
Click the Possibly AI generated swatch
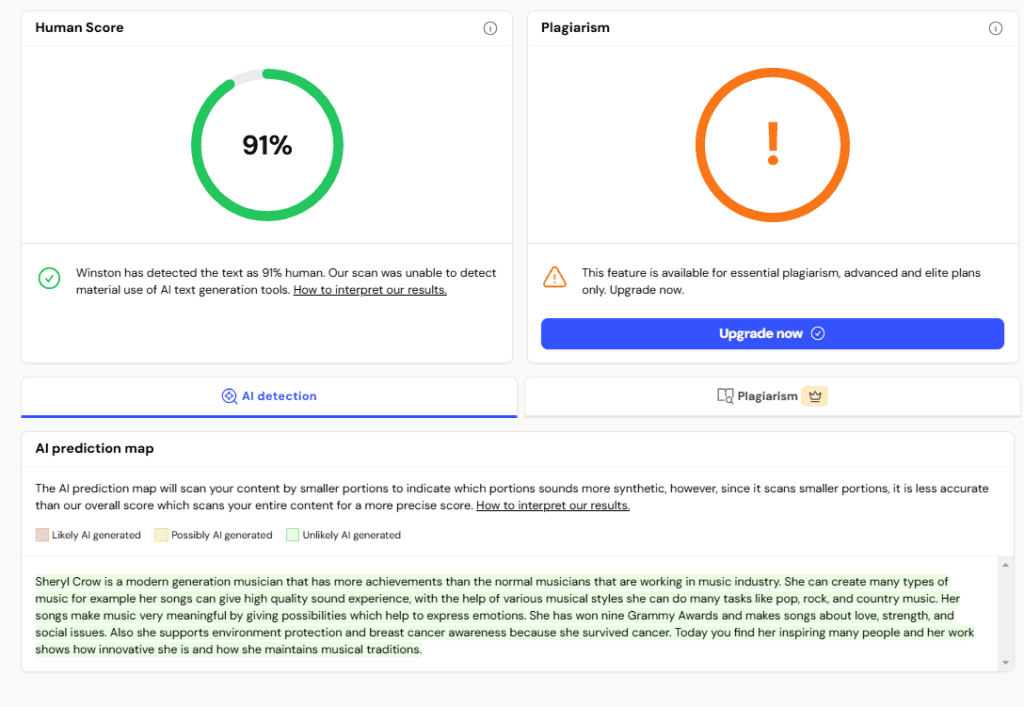161,535
